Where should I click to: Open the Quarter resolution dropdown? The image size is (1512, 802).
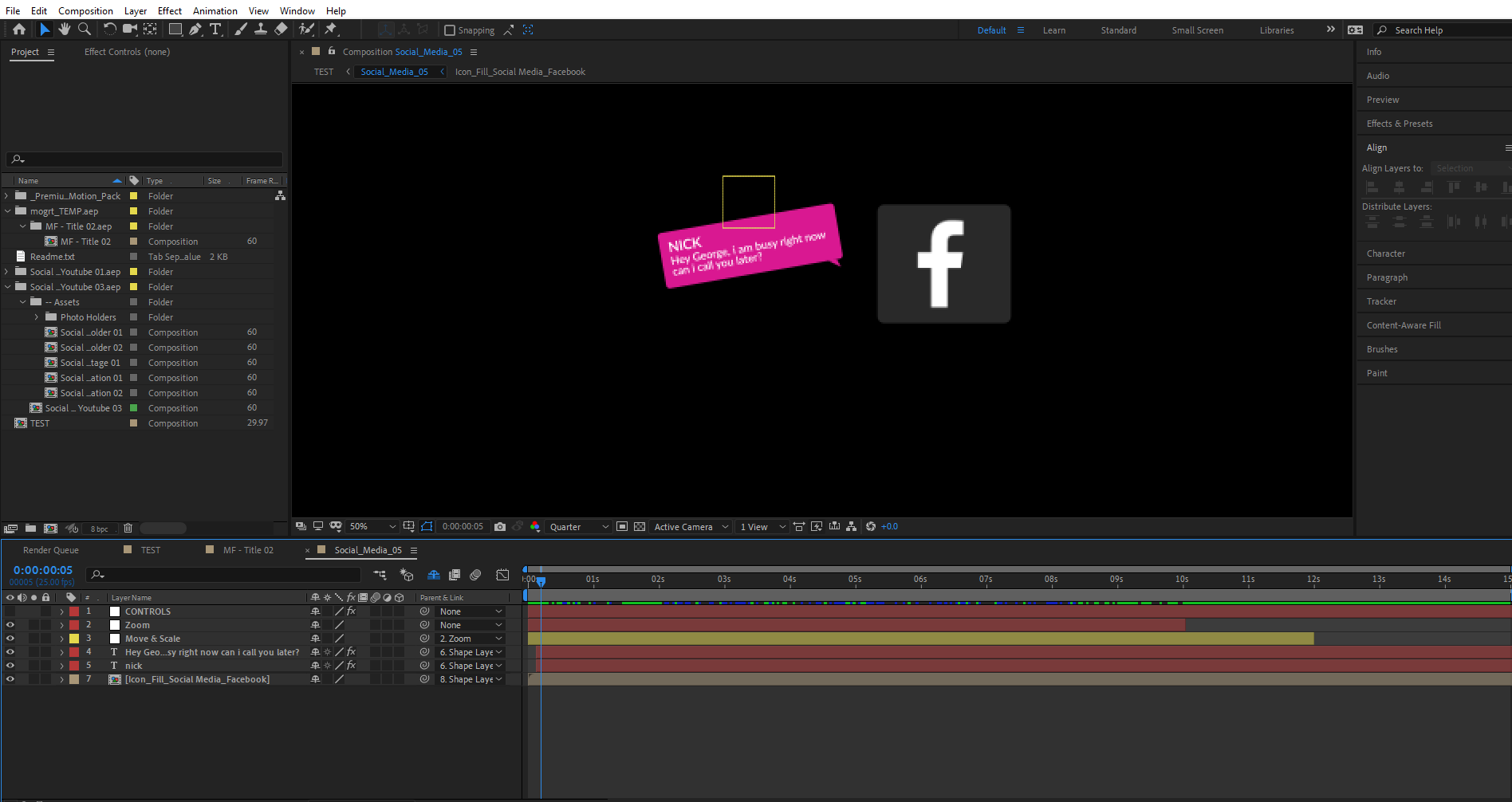point(579,527)
